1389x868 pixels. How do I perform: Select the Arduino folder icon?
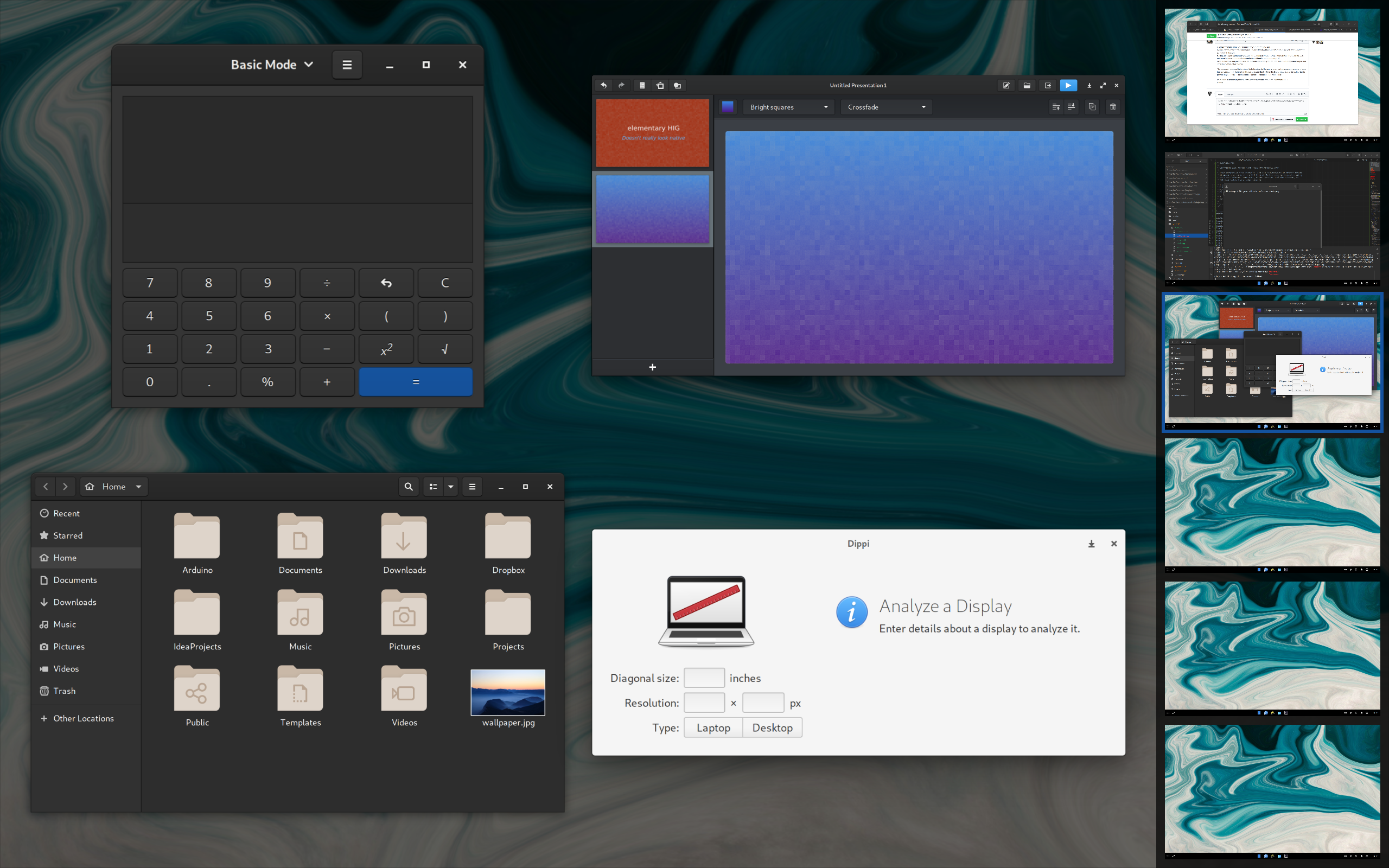[x=197, y=535]
